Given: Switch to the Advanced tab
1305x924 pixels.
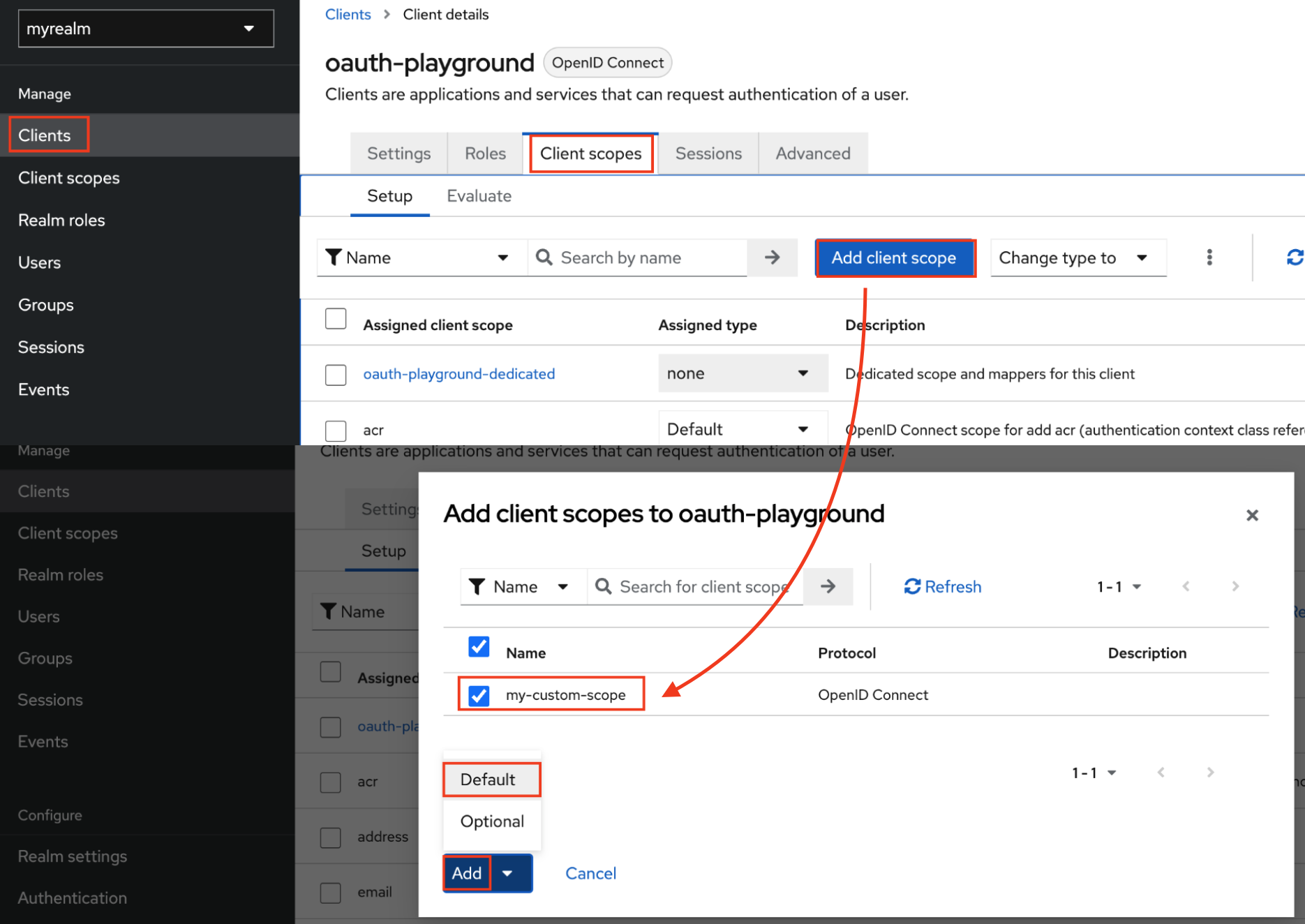Looking at the screenshot, I should pos(813,154).
